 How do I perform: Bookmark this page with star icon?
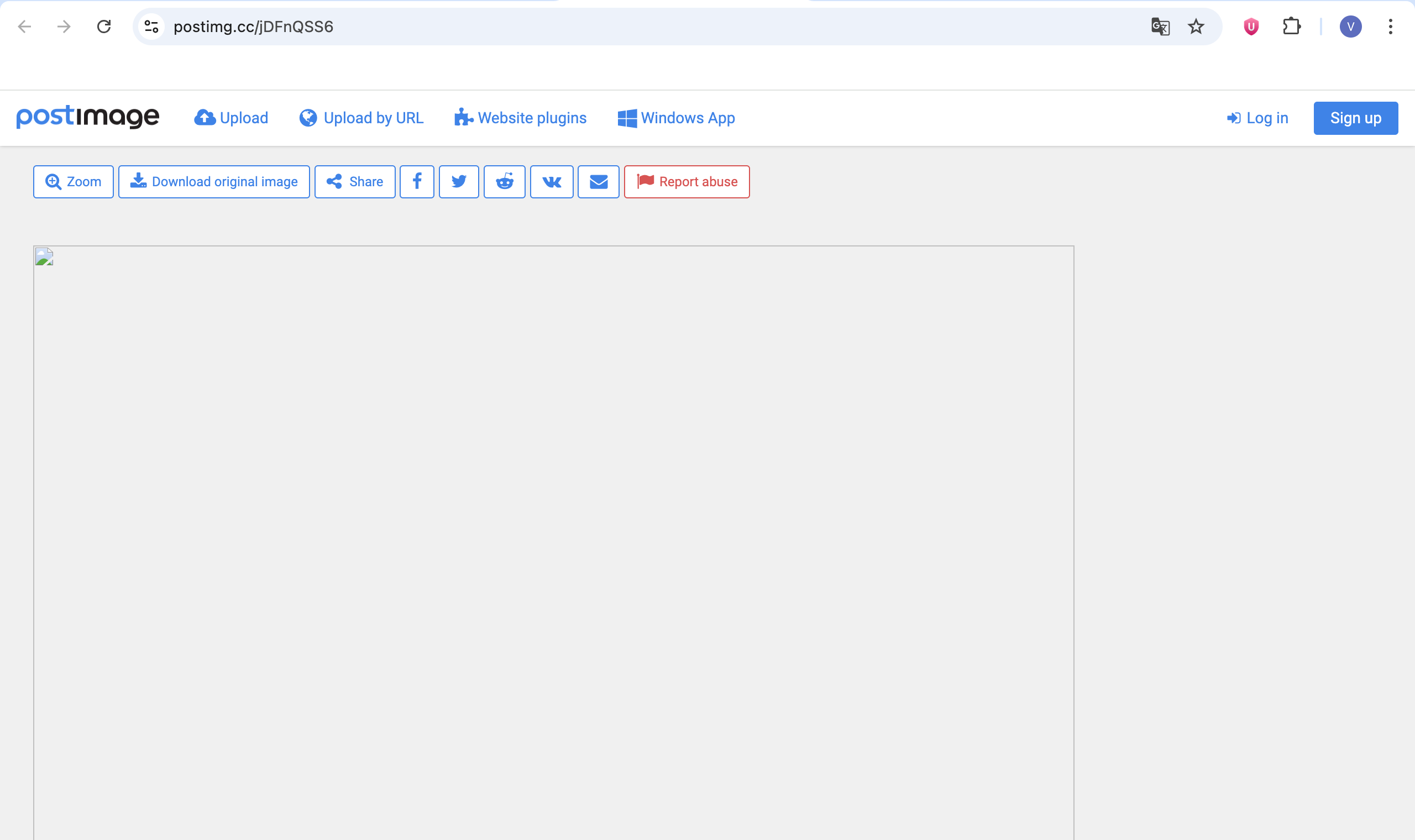pyautogui.click(x=1196, y=27)
